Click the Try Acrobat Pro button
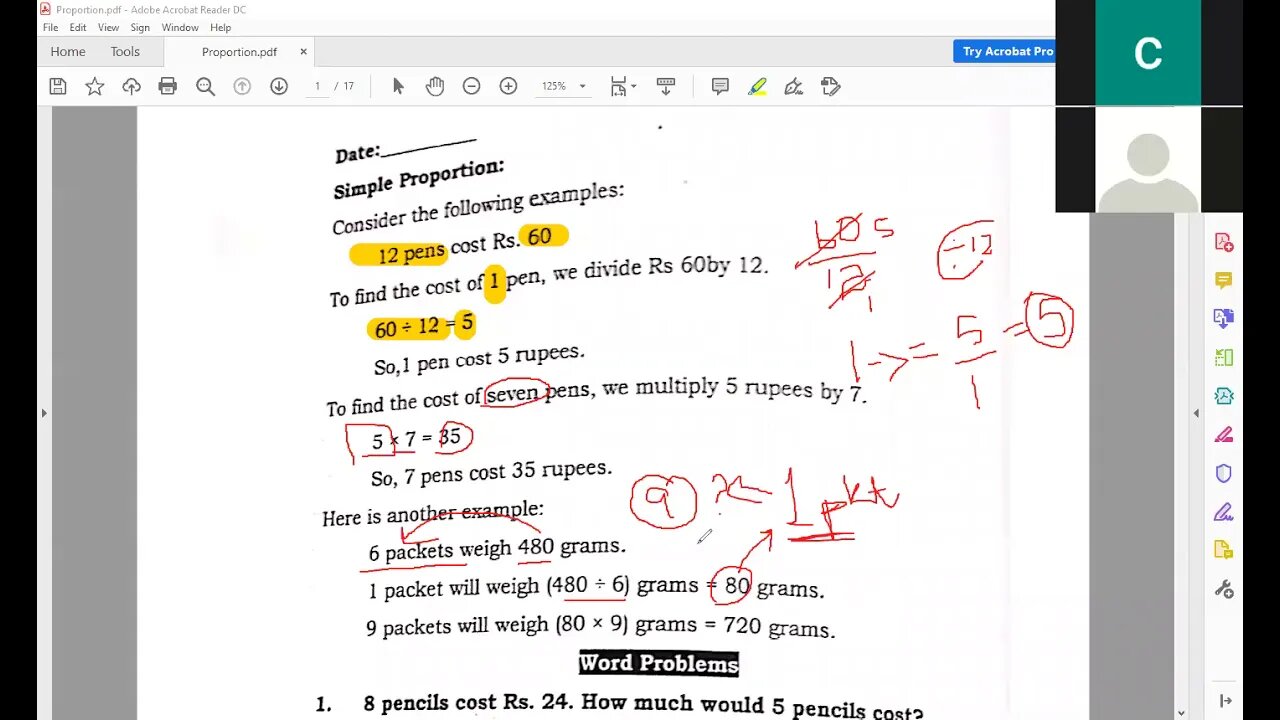Image resolution: width=1280 pixels, height=720 pixels. pyautogui.click(x=1005, y=51)
